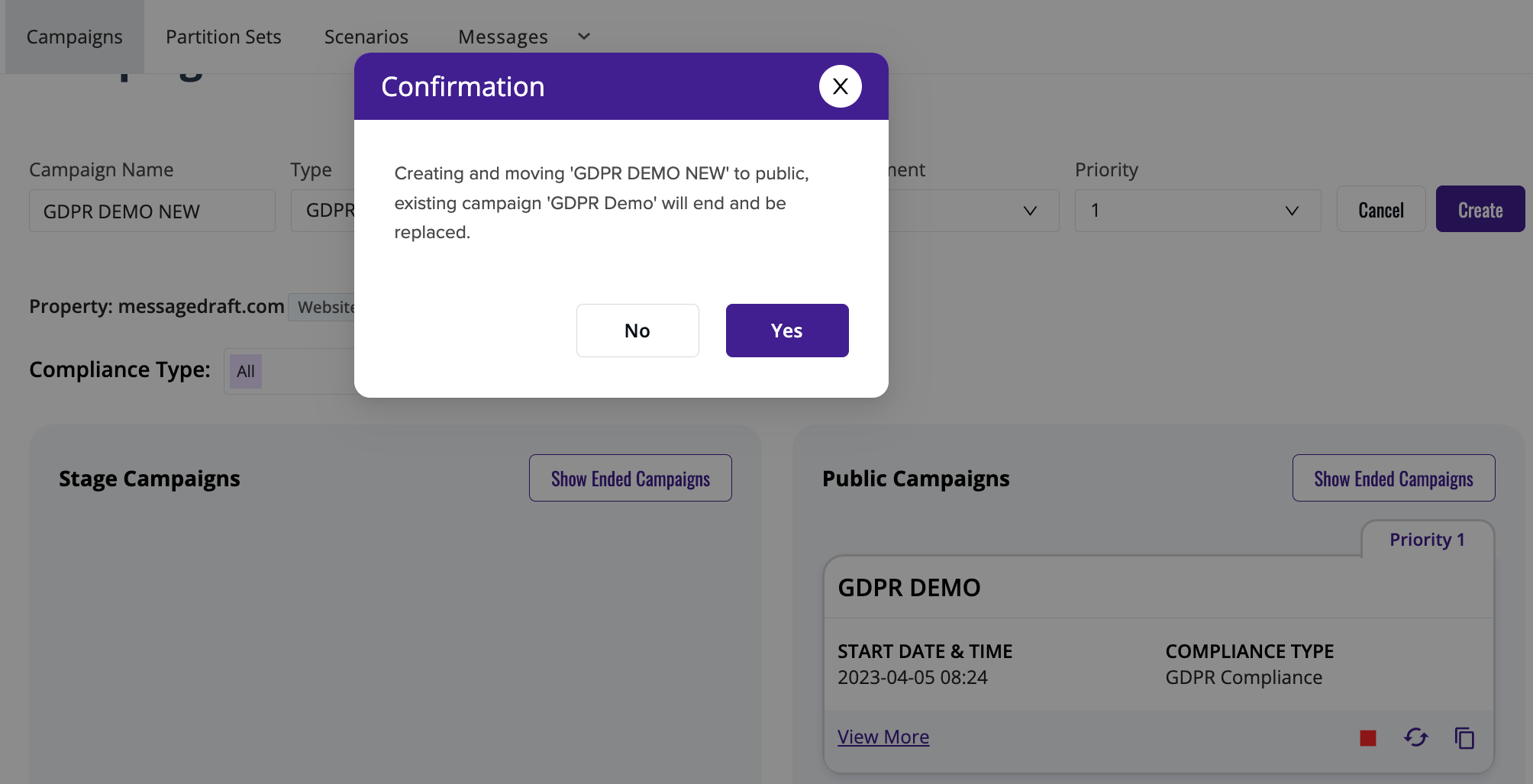Stop the GDPR DEMO campaign red square
Screen dimensions: 1533x784
click(x=1367, y=737)
